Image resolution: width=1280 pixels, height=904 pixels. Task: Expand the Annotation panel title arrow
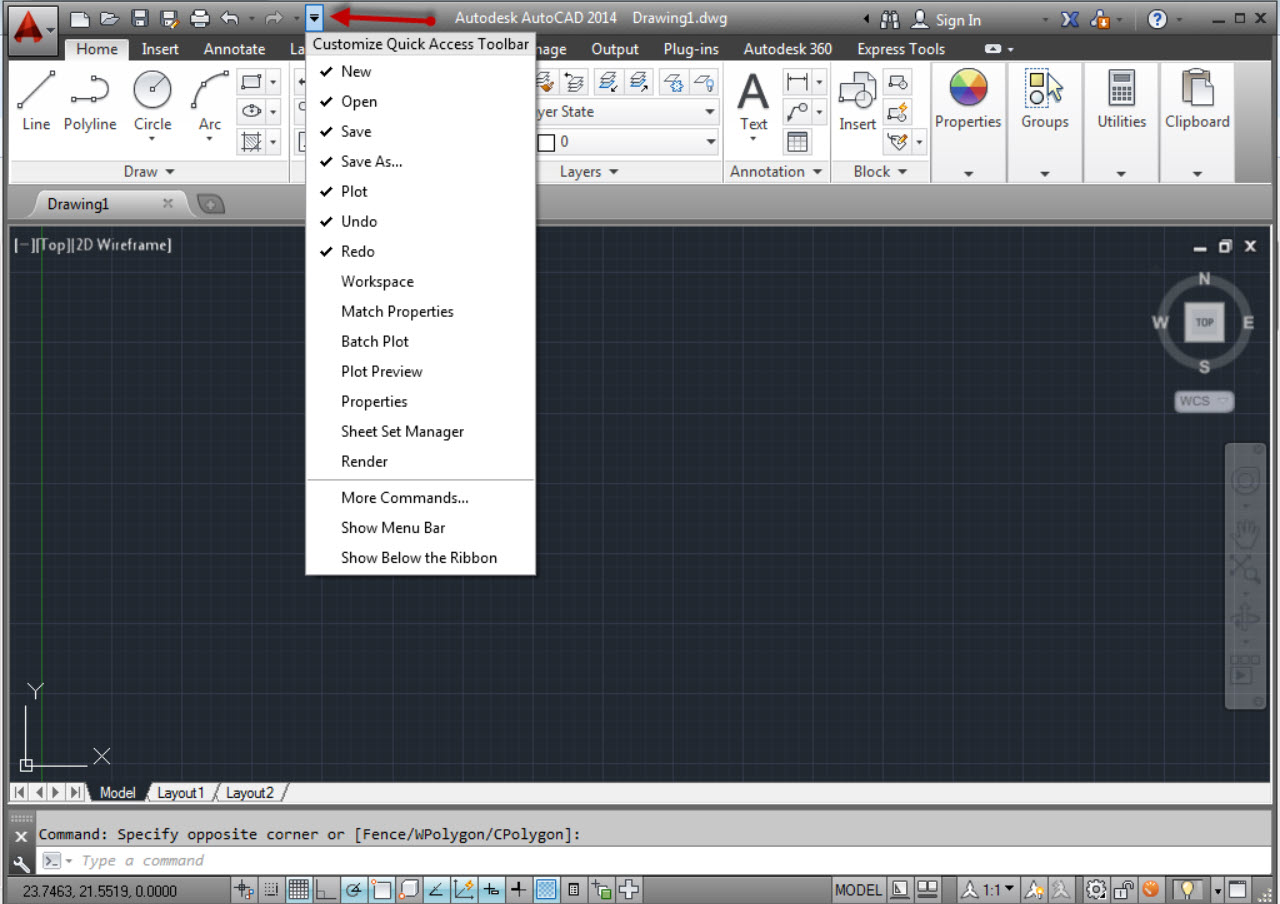click(817, 172)
